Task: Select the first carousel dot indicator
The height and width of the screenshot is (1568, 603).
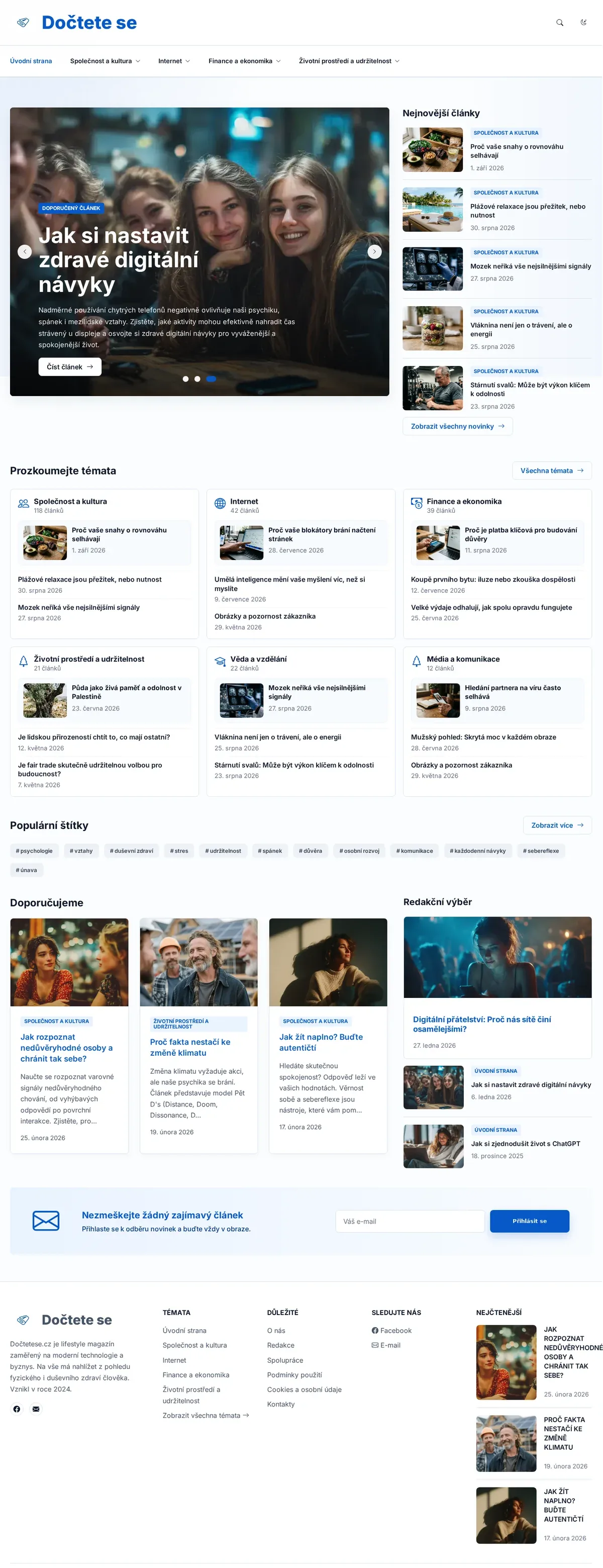Action: (x=185, y=379)
